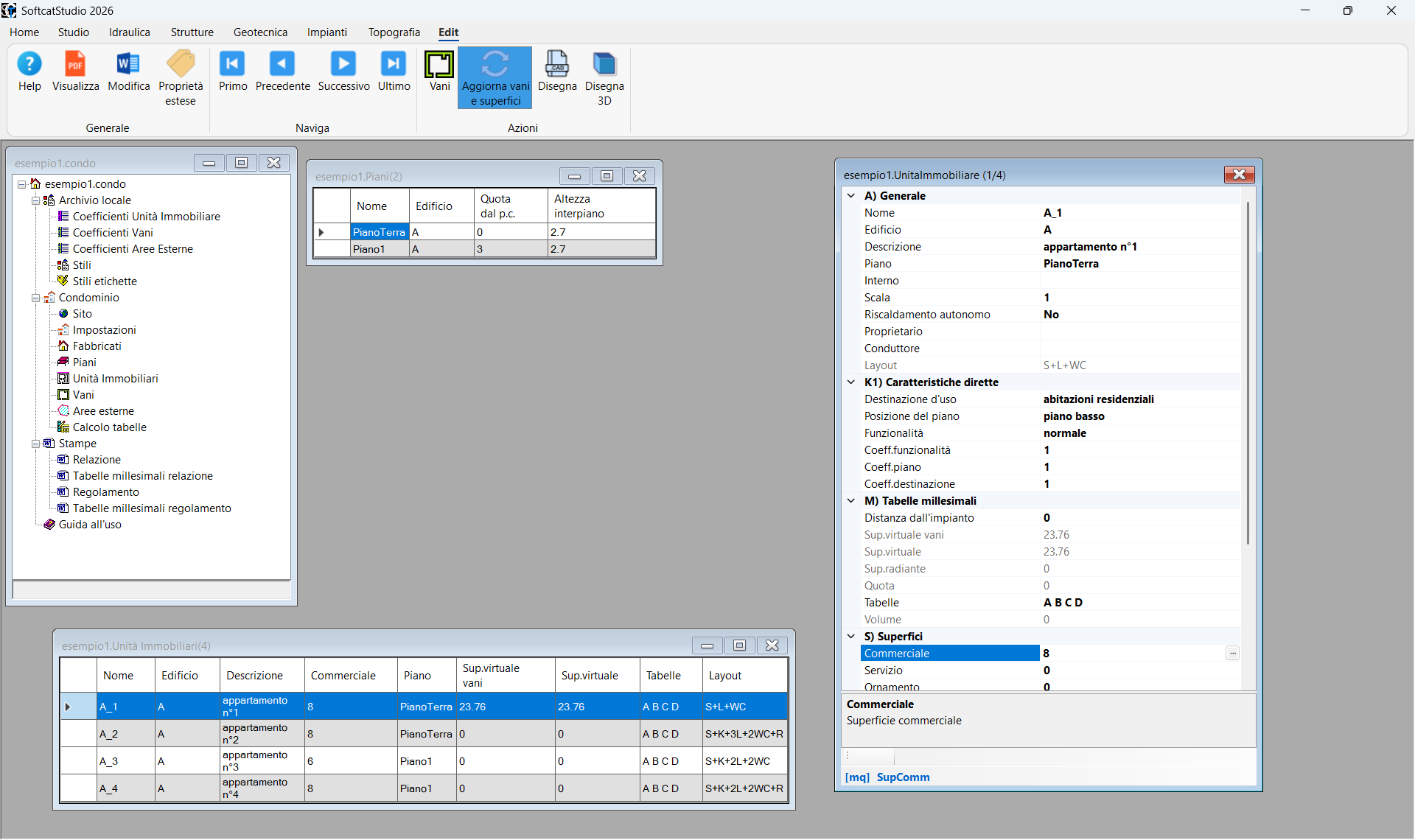The image size is (1415, 840).
Task: Collapse the Archivio locale node
Action: pyautogui.click(x=35, y=200)
